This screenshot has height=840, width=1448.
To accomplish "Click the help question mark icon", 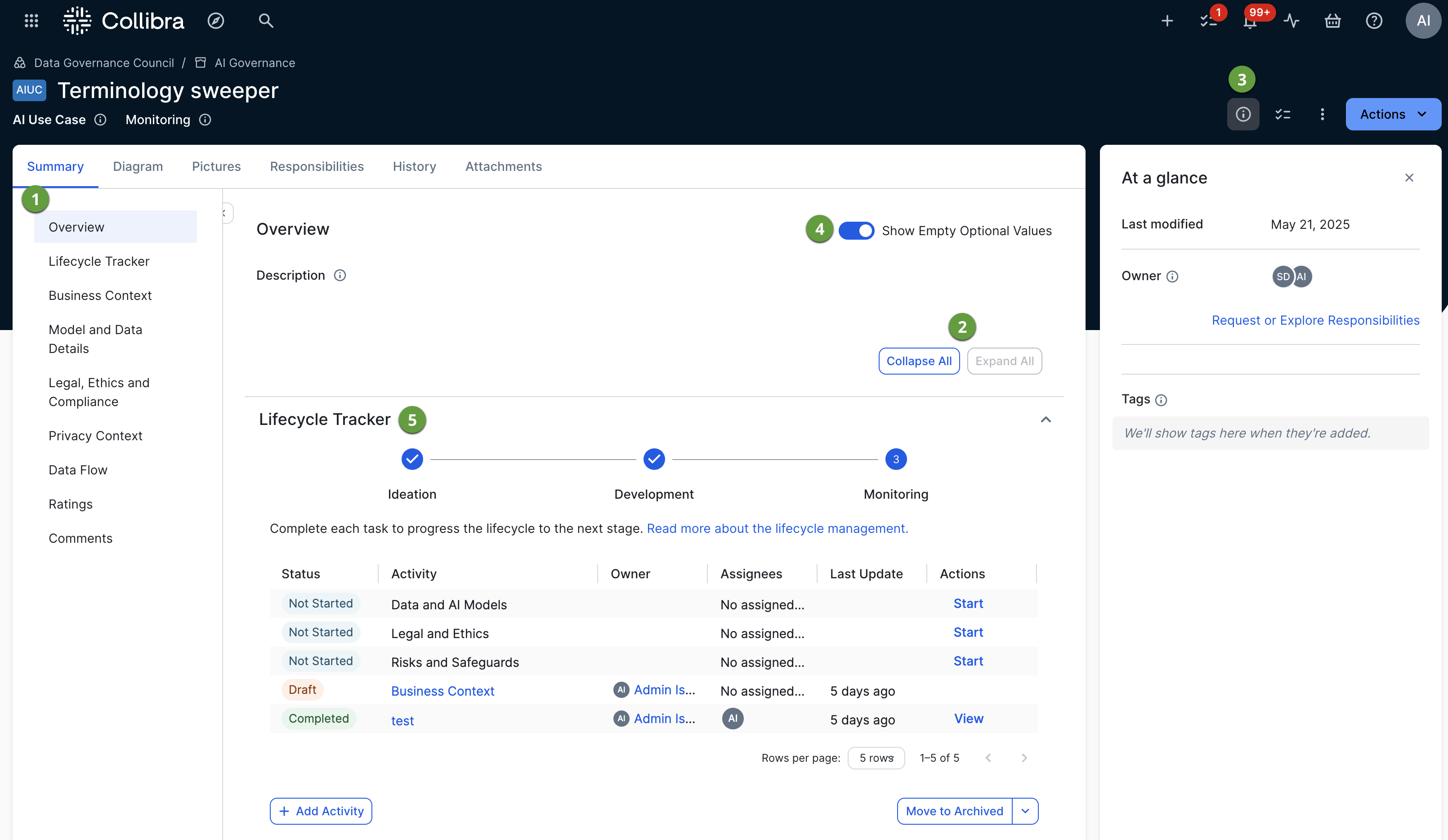I will 1374,21.
